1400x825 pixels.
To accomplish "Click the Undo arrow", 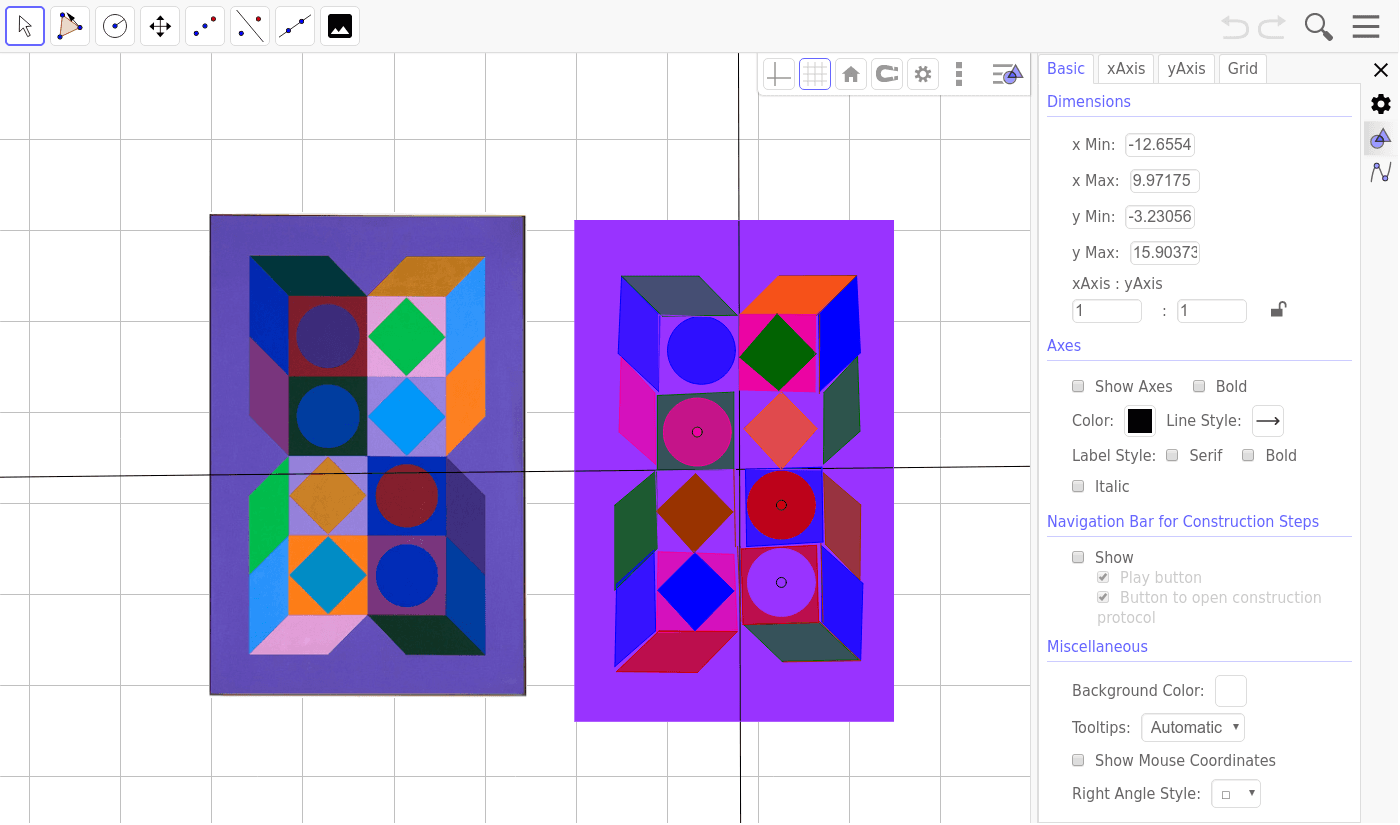I will (1235, 27).
